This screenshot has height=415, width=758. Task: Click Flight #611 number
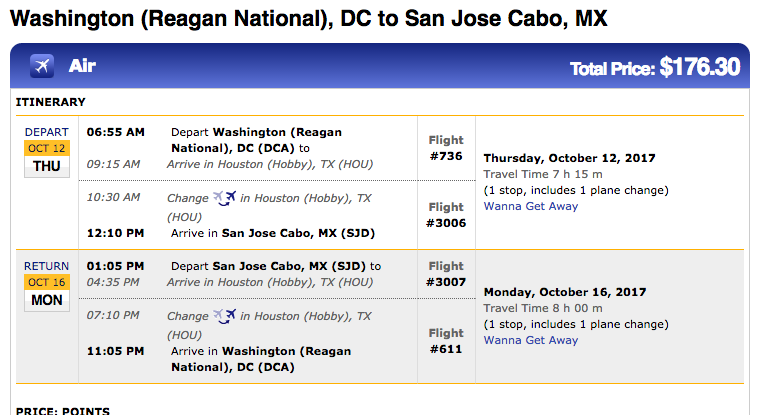[x=446, y=349]
